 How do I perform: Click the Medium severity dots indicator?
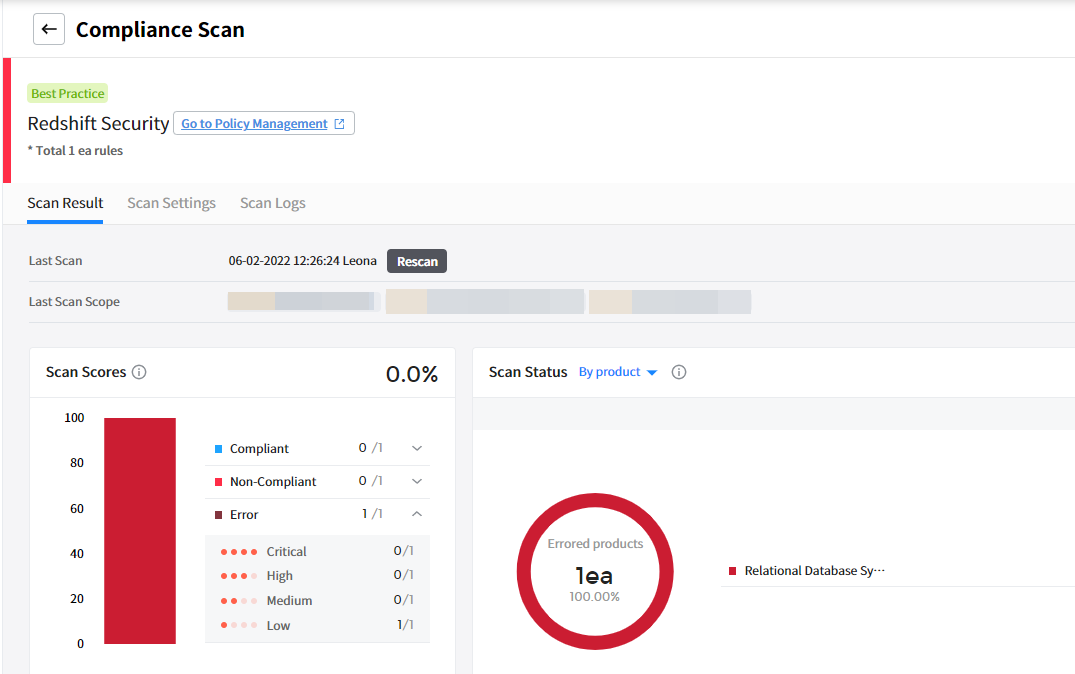coord(239,601)
